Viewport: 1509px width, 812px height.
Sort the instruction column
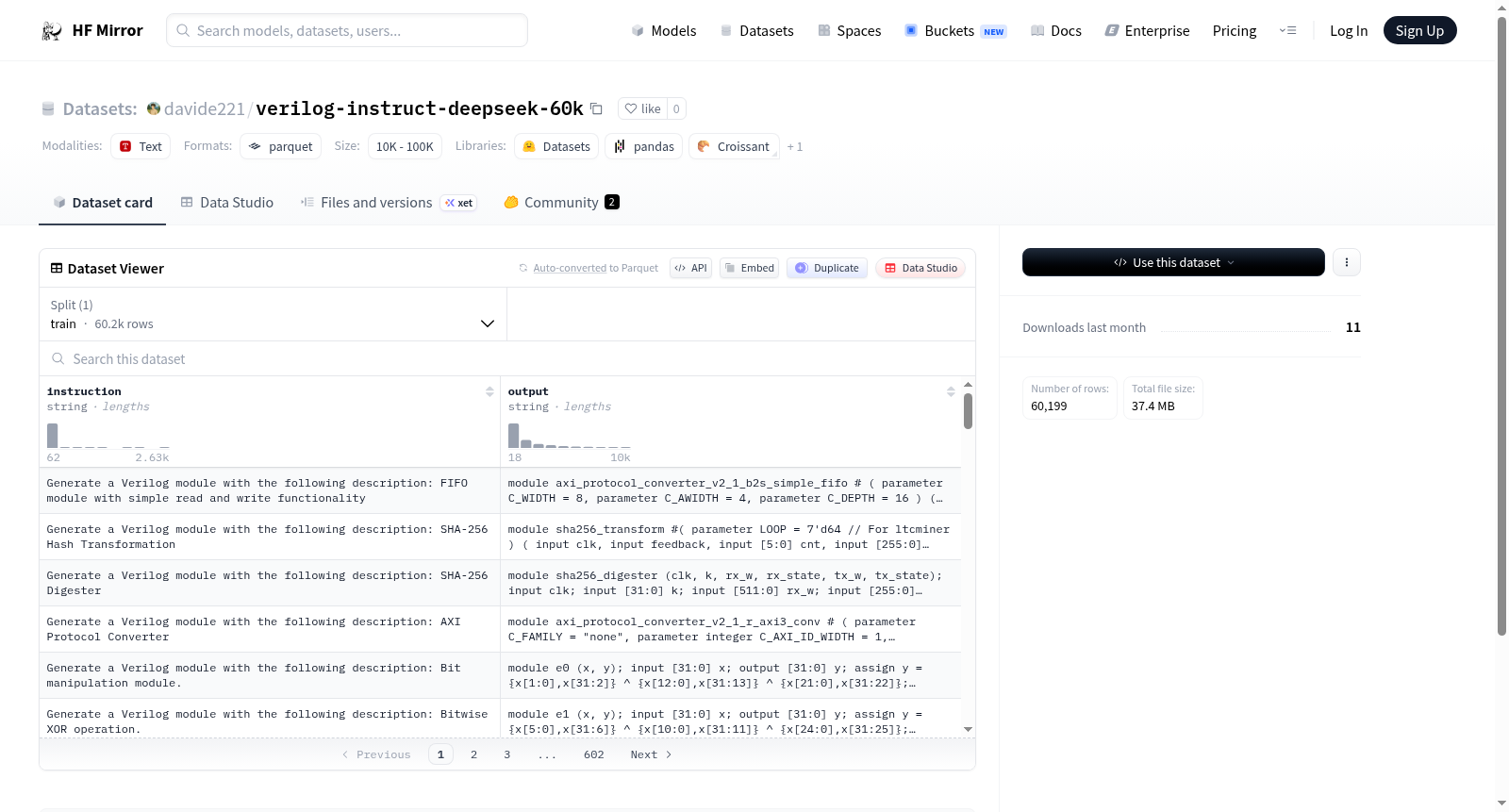(489, 391)
